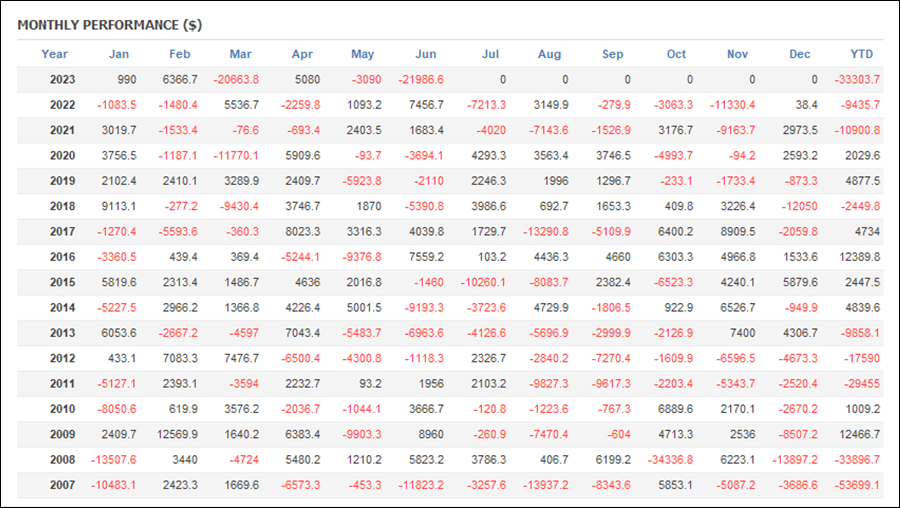Select 2013 November value 7400

click(743, 333)
